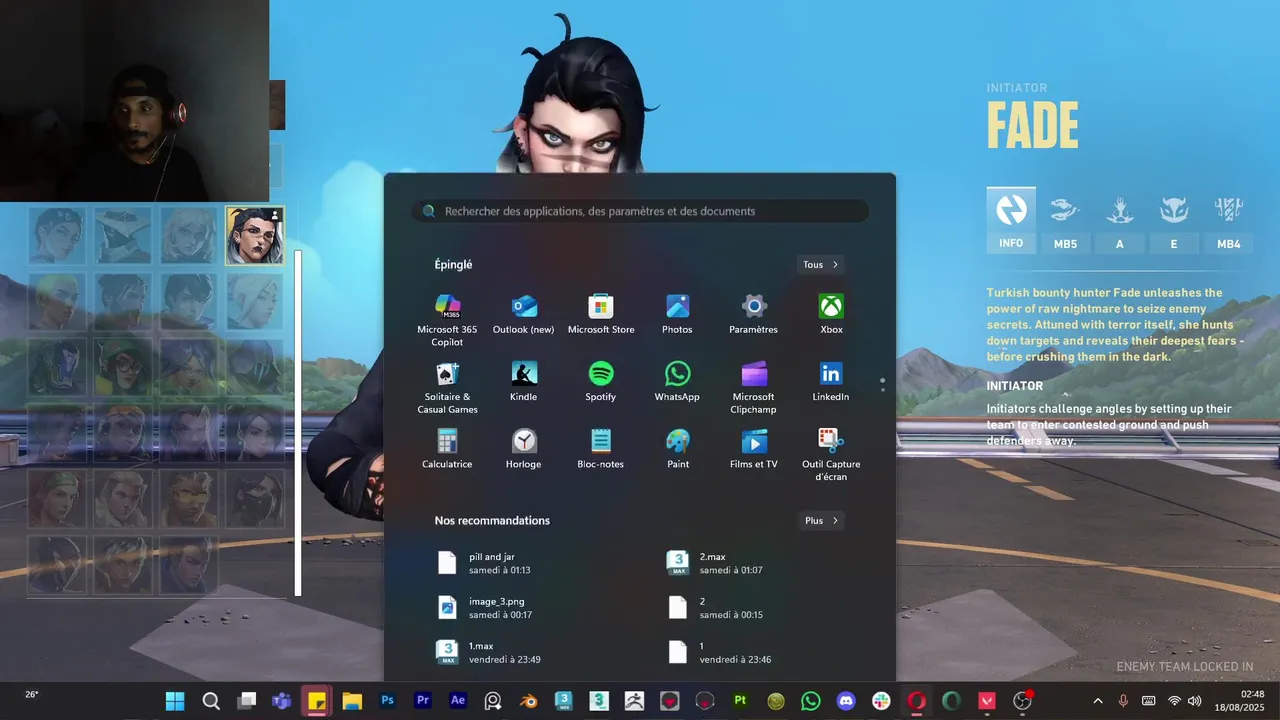Select the INFO ability tab for Fade

point(1011,220)
